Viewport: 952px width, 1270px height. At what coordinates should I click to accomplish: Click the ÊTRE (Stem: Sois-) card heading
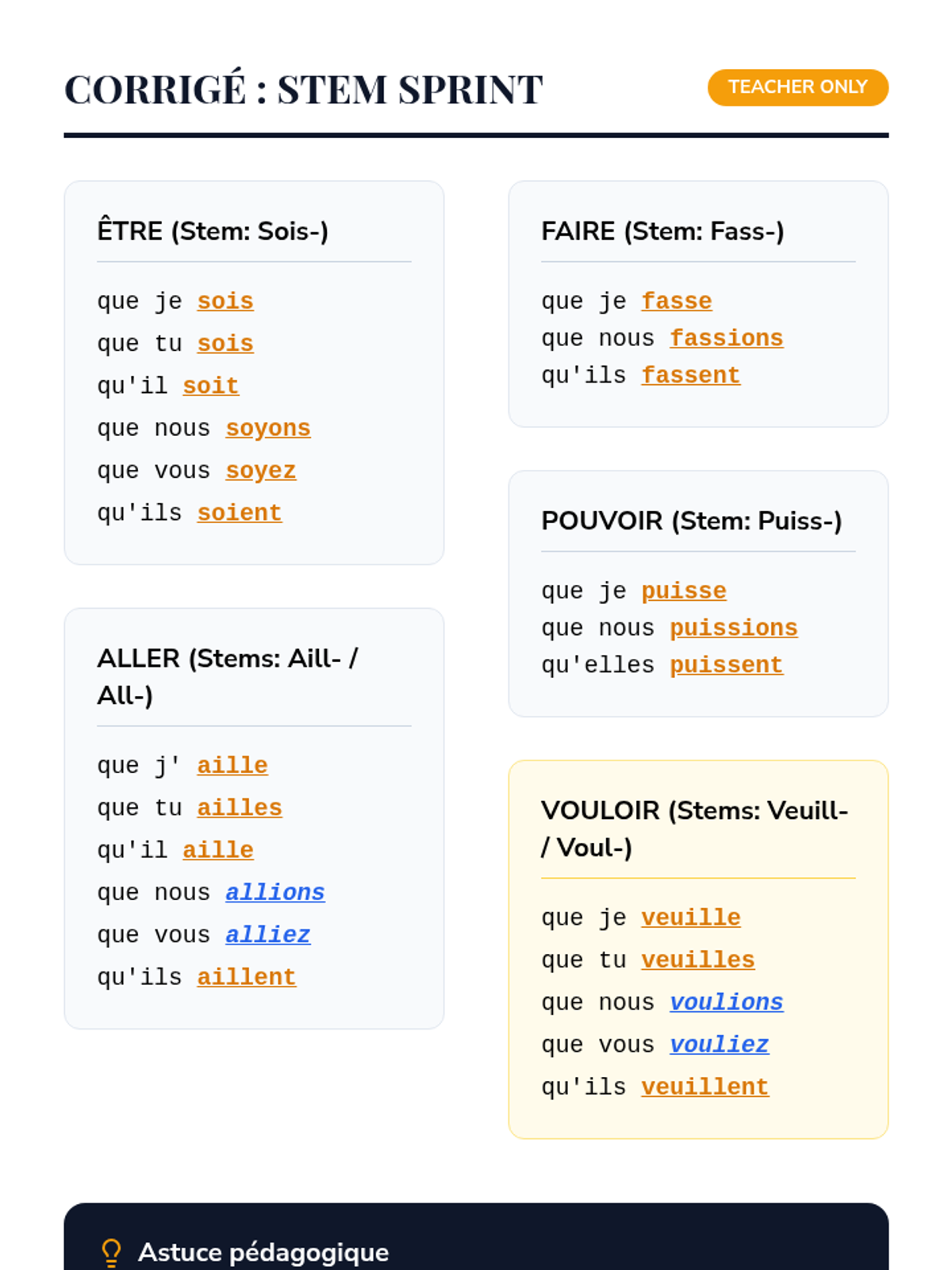(x=213, y=231)
